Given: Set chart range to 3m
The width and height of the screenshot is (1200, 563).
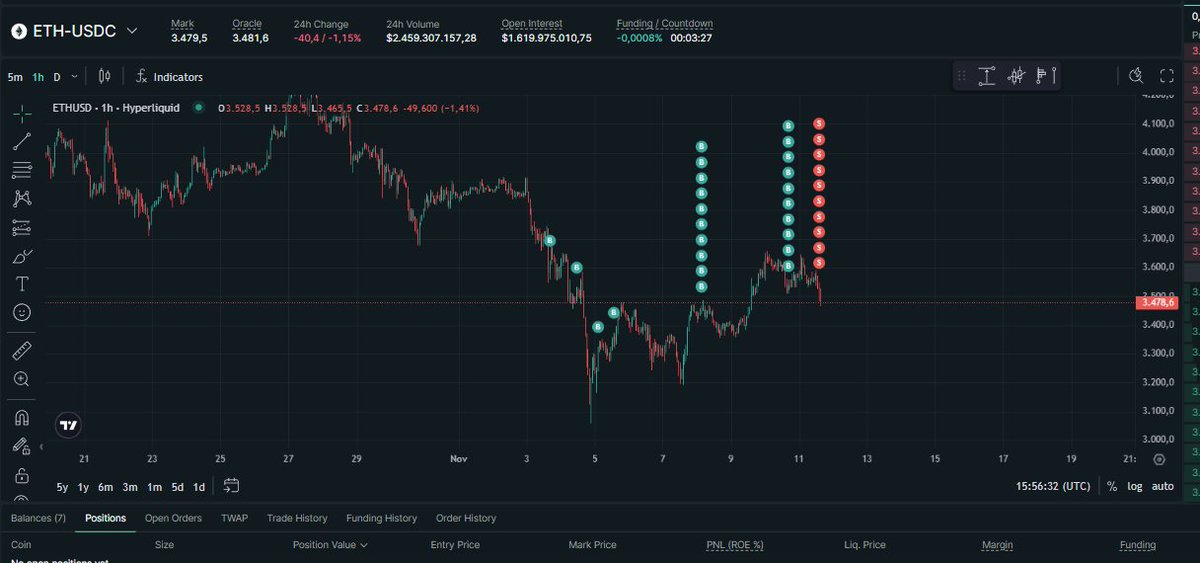Looking at the screenshot, I should click(130, 487).
